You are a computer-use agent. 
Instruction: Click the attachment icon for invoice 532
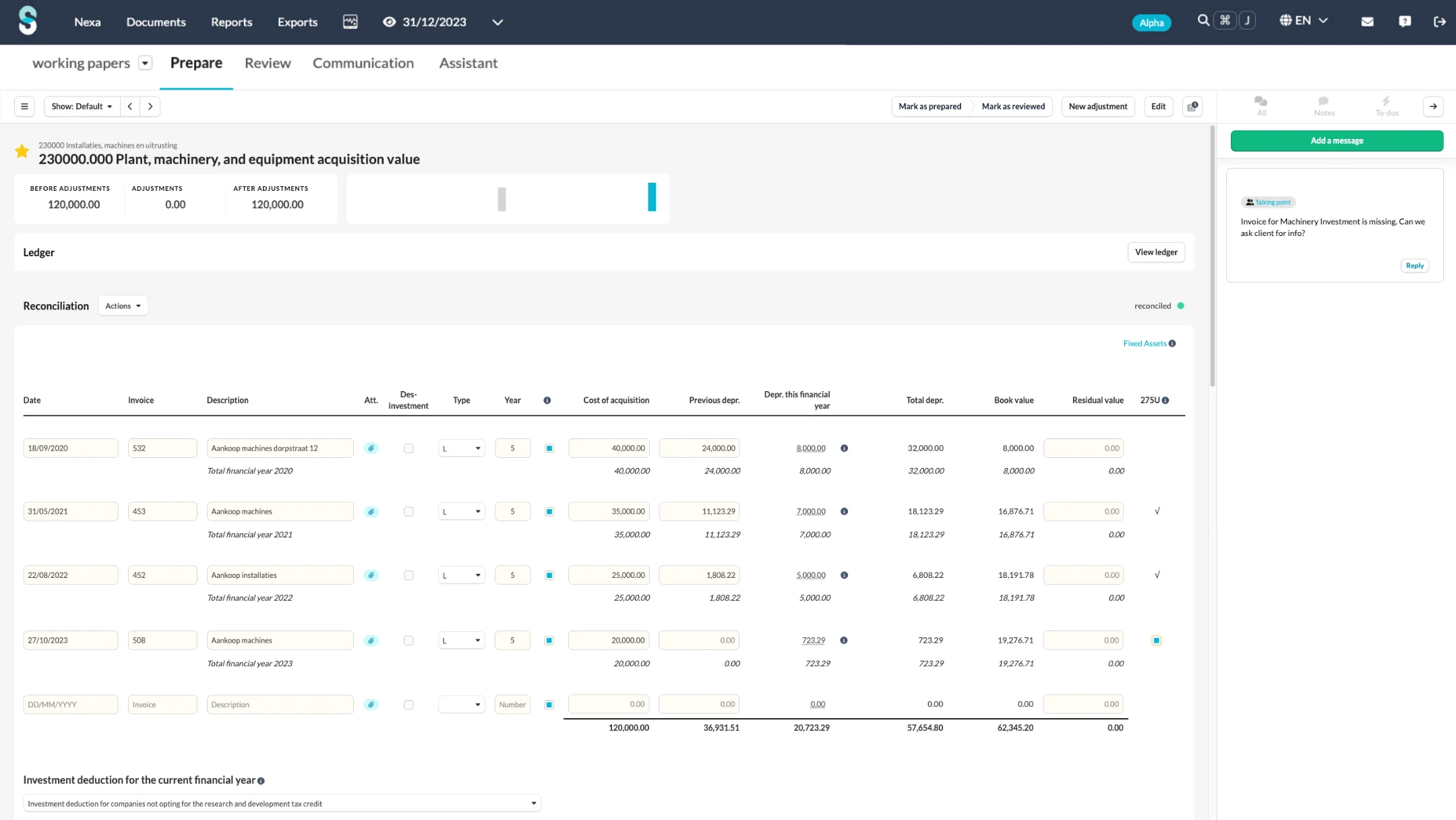[371, 448]
